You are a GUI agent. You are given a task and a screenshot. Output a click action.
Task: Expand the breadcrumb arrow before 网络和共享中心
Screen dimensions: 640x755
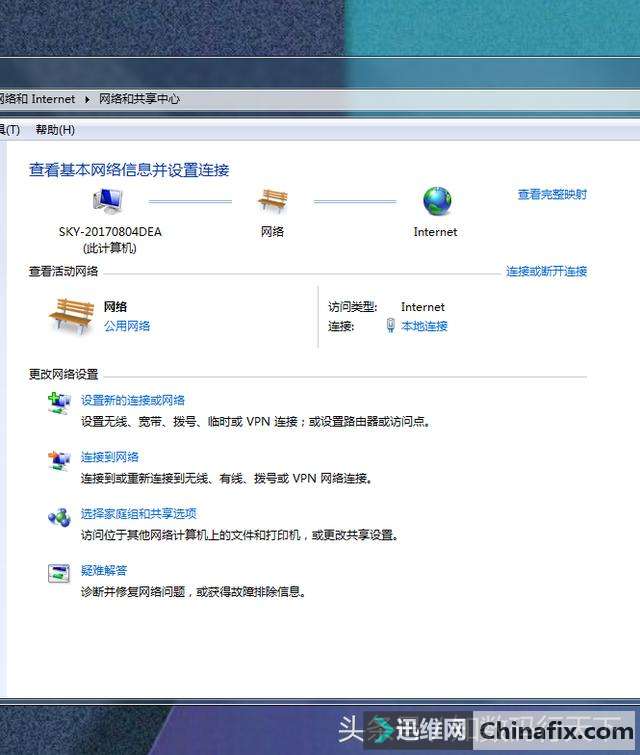[87, 99]
